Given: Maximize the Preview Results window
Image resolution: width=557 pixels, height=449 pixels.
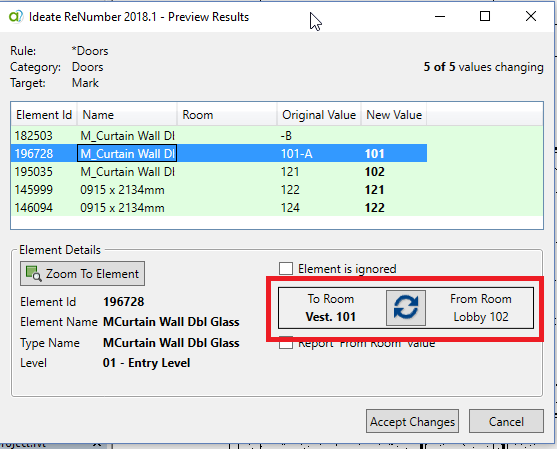Looking at the screenshot, I should click(x=485, y=16).
